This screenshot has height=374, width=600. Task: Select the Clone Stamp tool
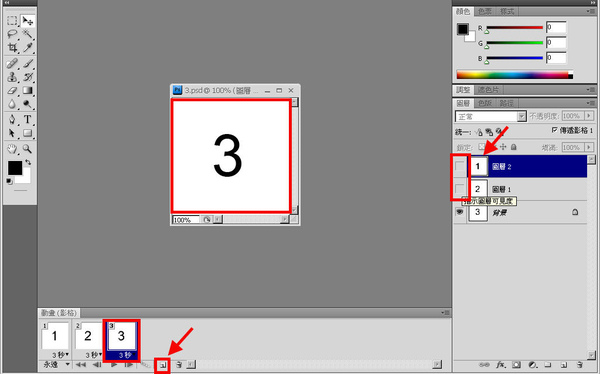coord(12,77)
